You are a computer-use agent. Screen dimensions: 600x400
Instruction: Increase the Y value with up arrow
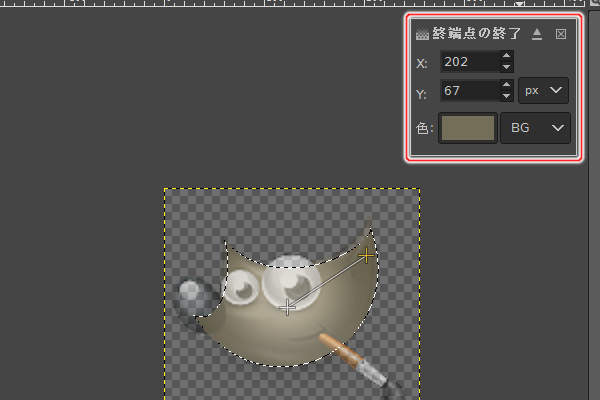[506, 85]
